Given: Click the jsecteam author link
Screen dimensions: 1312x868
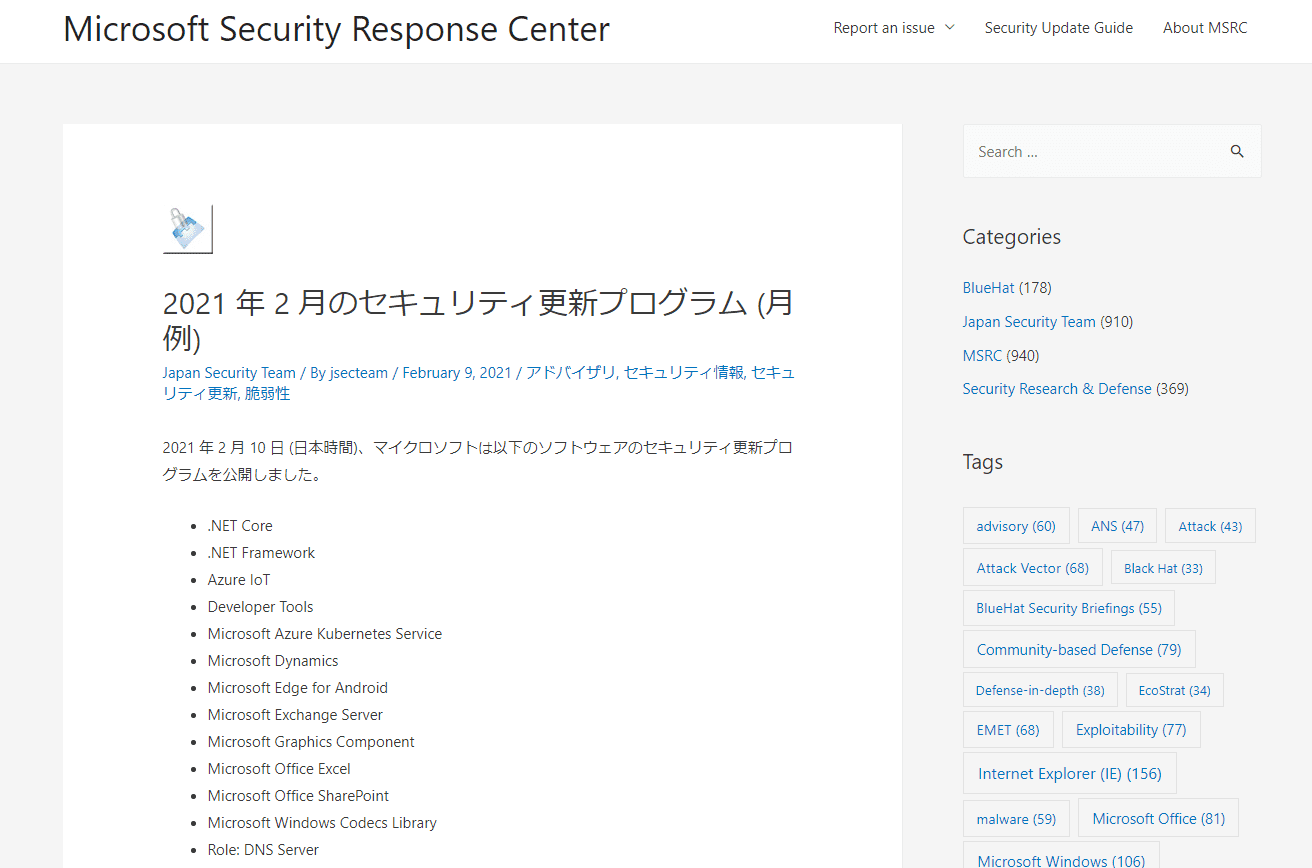Looking at the screenshot, I should point(358,373).
